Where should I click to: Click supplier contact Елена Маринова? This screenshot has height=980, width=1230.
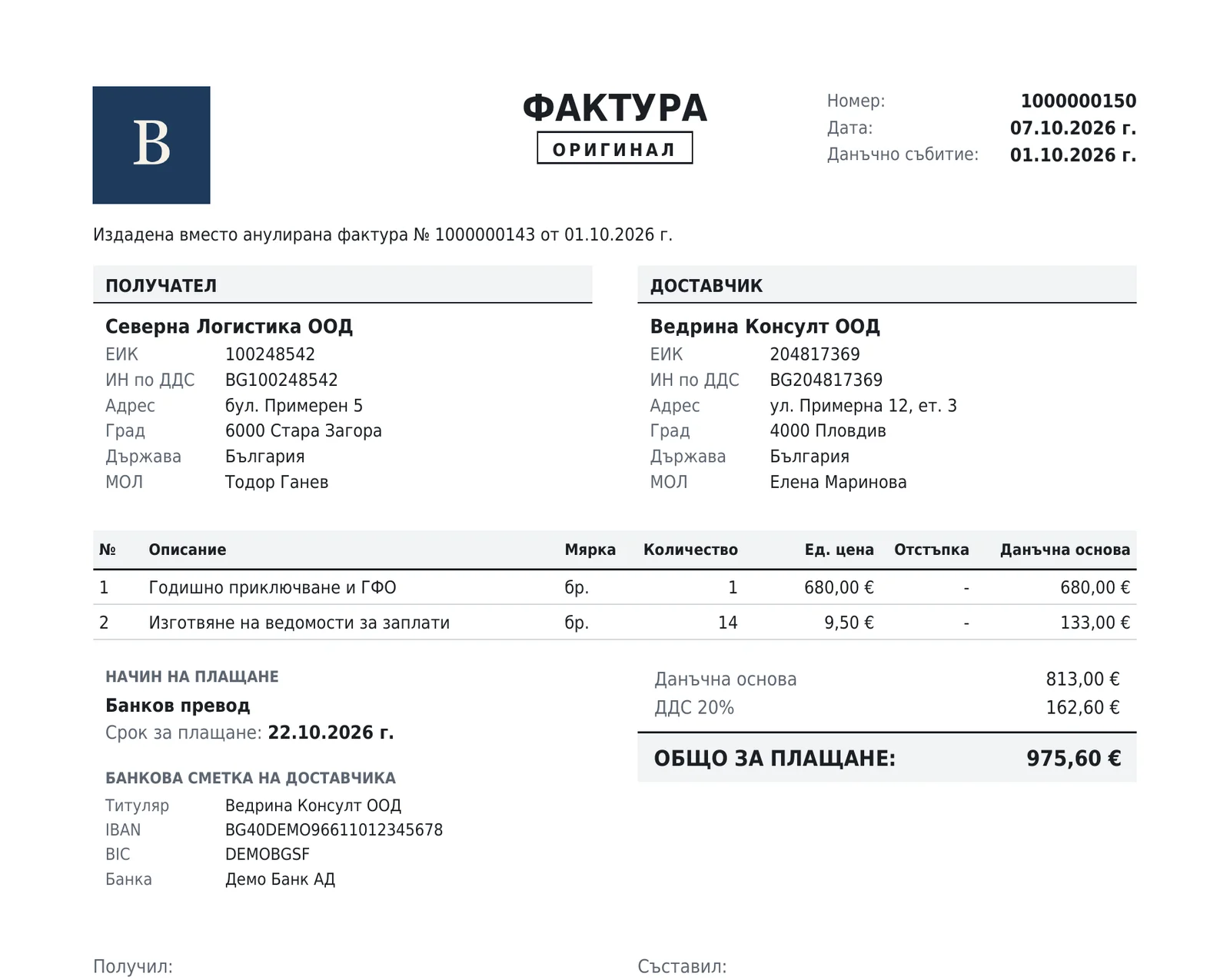click(839, 482)
